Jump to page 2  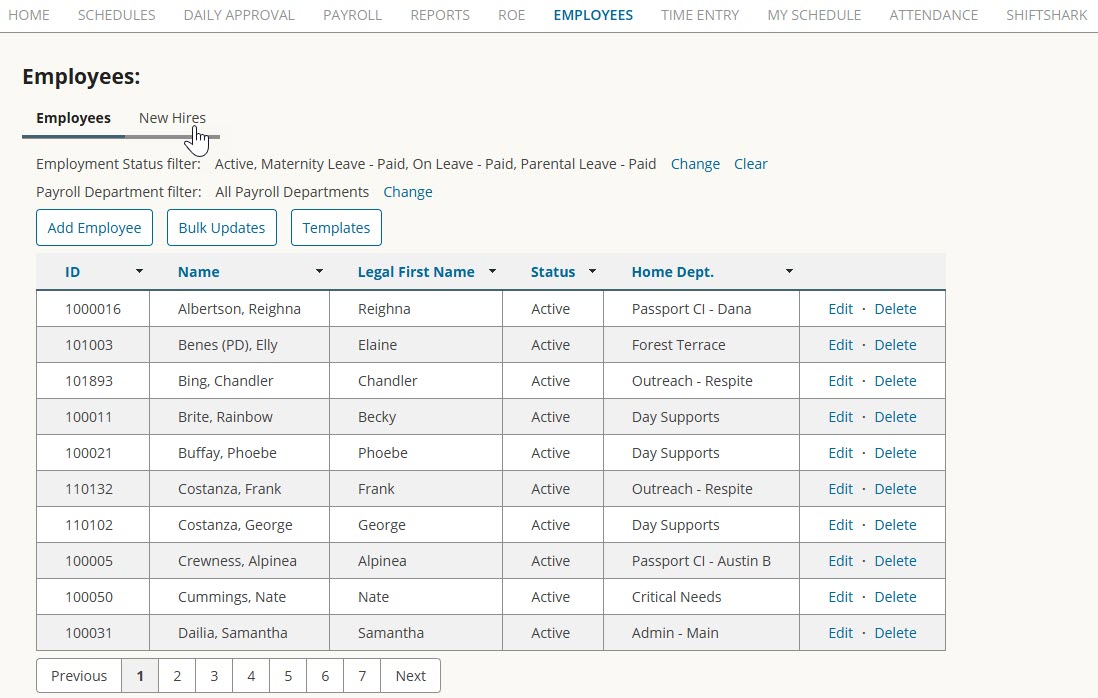[x=177, y=676]
